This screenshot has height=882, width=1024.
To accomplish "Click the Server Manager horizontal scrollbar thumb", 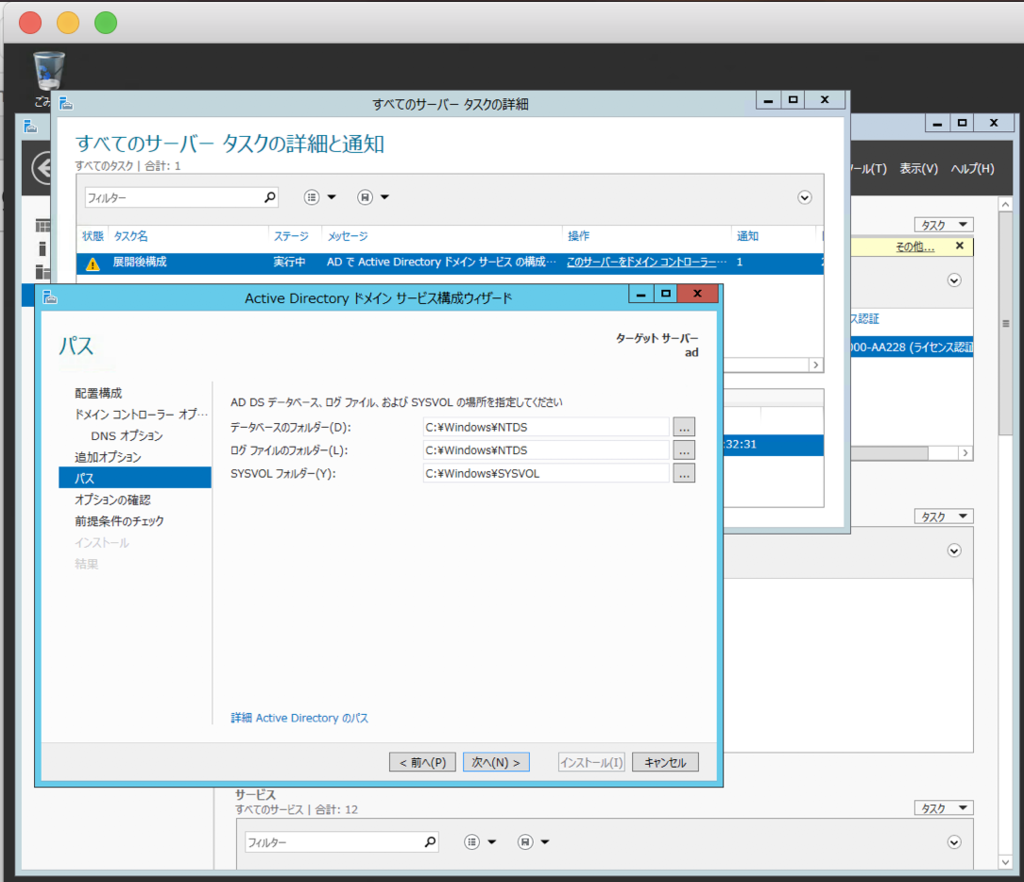I will [888, 453].
